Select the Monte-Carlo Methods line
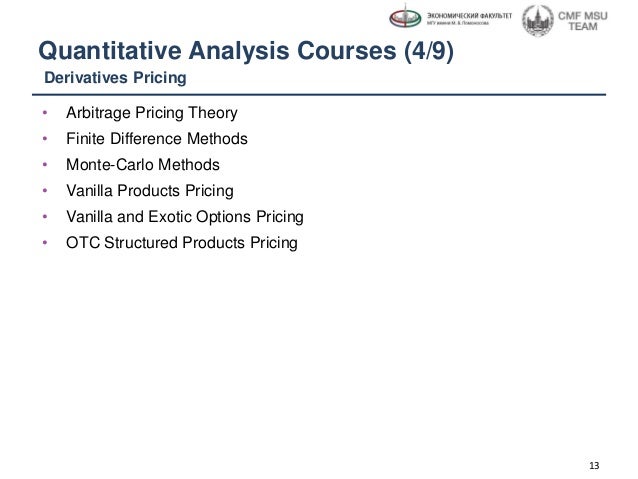 coord(143,165)
